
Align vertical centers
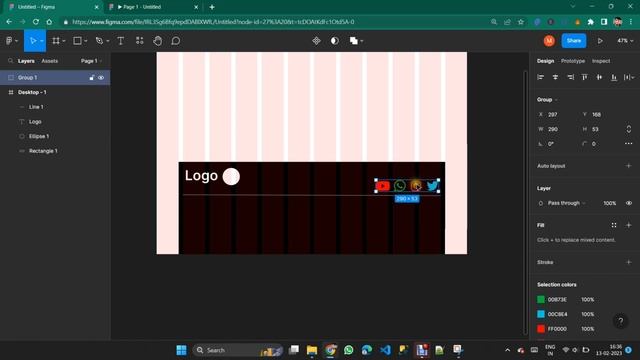[599, 77]
